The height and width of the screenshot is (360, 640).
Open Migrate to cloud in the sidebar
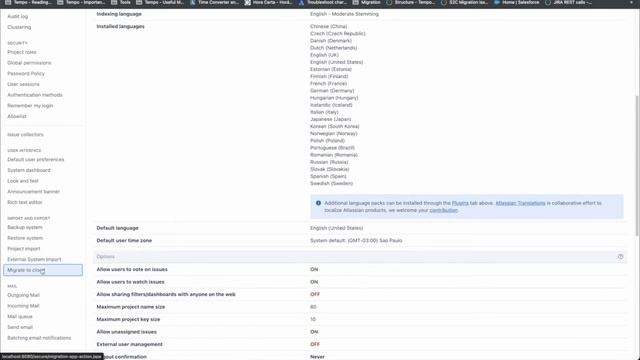point(43,270)
